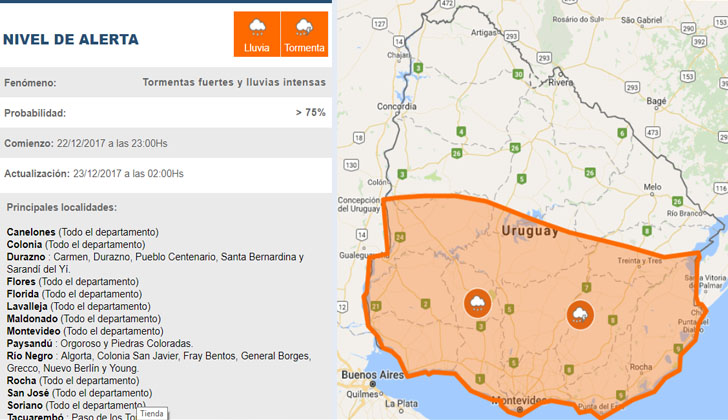Viewport: 728px width, 420px height.
Task: Select Comienzo date 22/12/2017 row
Action: click(x=166, y=143)
